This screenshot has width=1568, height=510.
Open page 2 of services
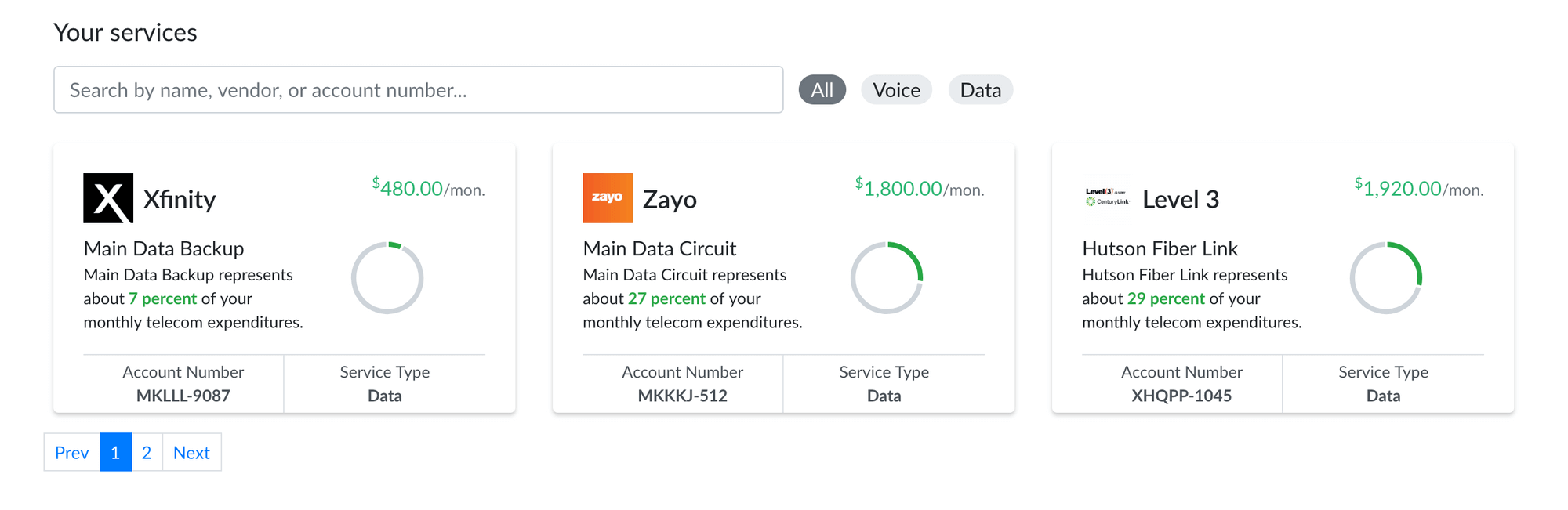[147, 452]
